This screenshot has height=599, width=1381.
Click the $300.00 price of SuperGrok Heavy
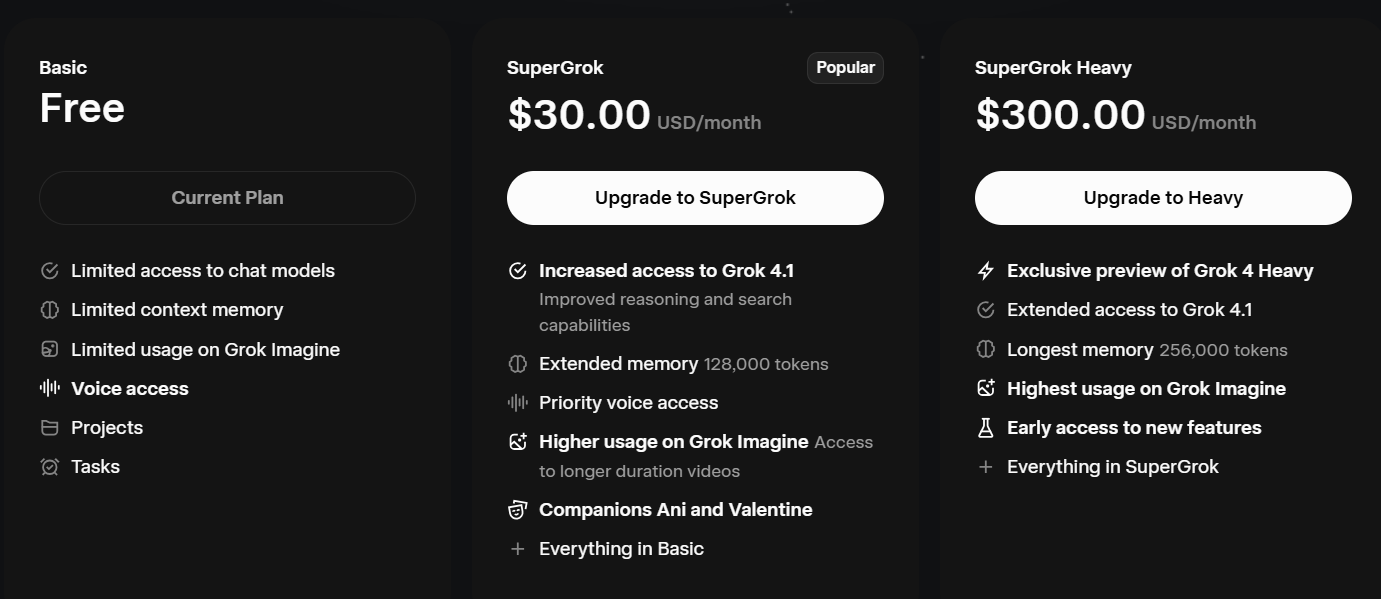coord(1060,115)
